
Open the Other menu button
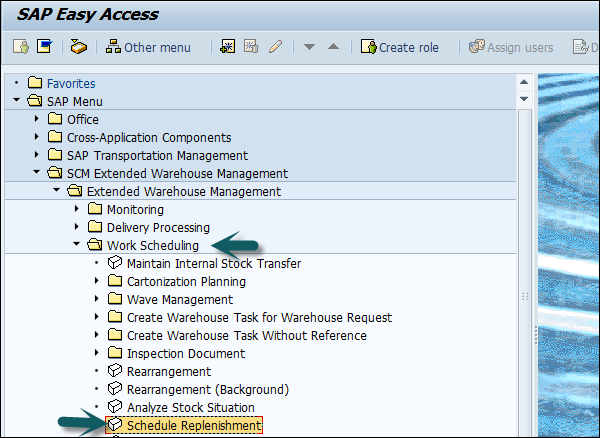148,47
